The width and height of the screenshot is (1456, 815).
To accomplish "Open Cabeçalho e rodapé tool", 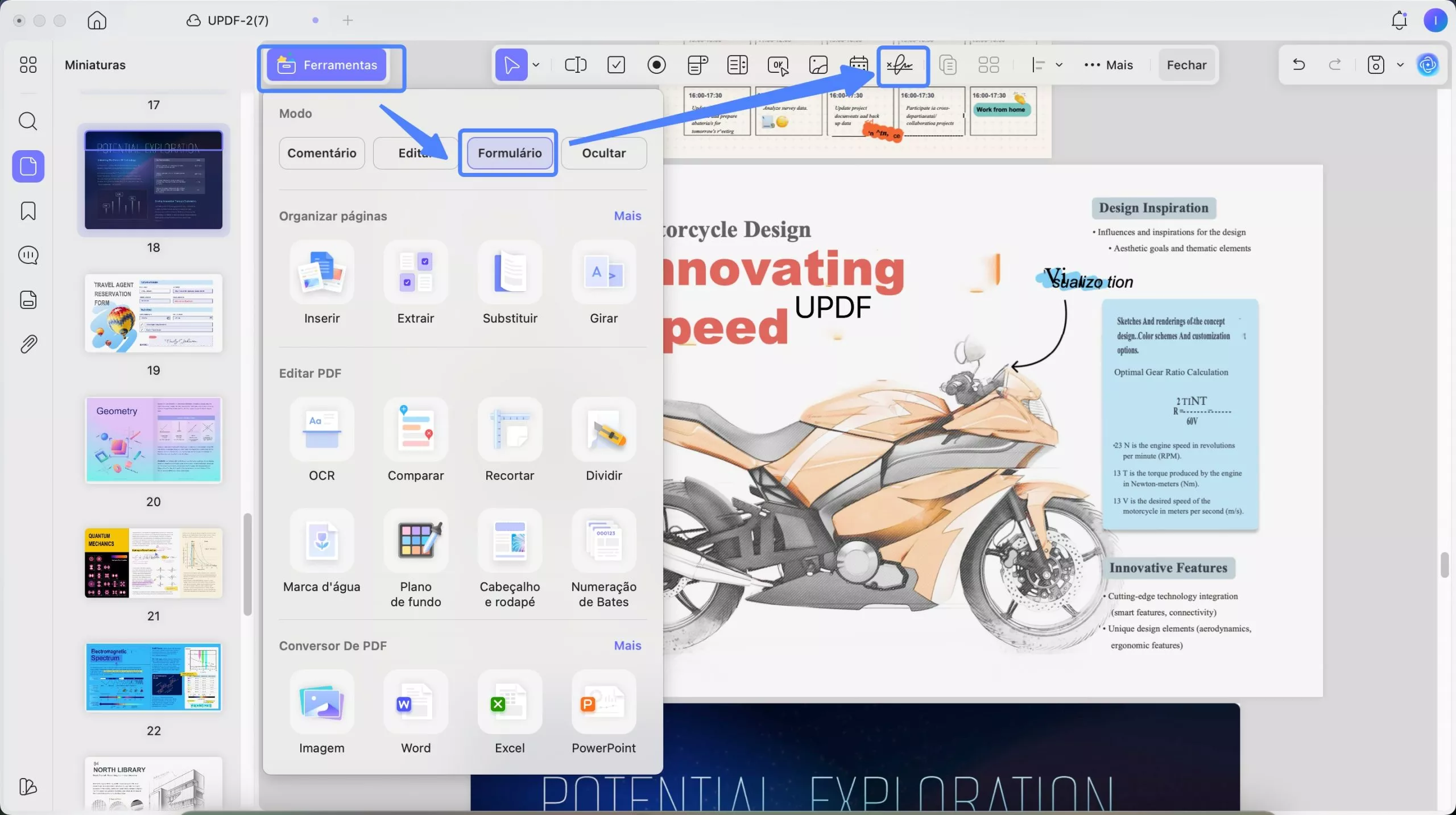I will 510,559.
